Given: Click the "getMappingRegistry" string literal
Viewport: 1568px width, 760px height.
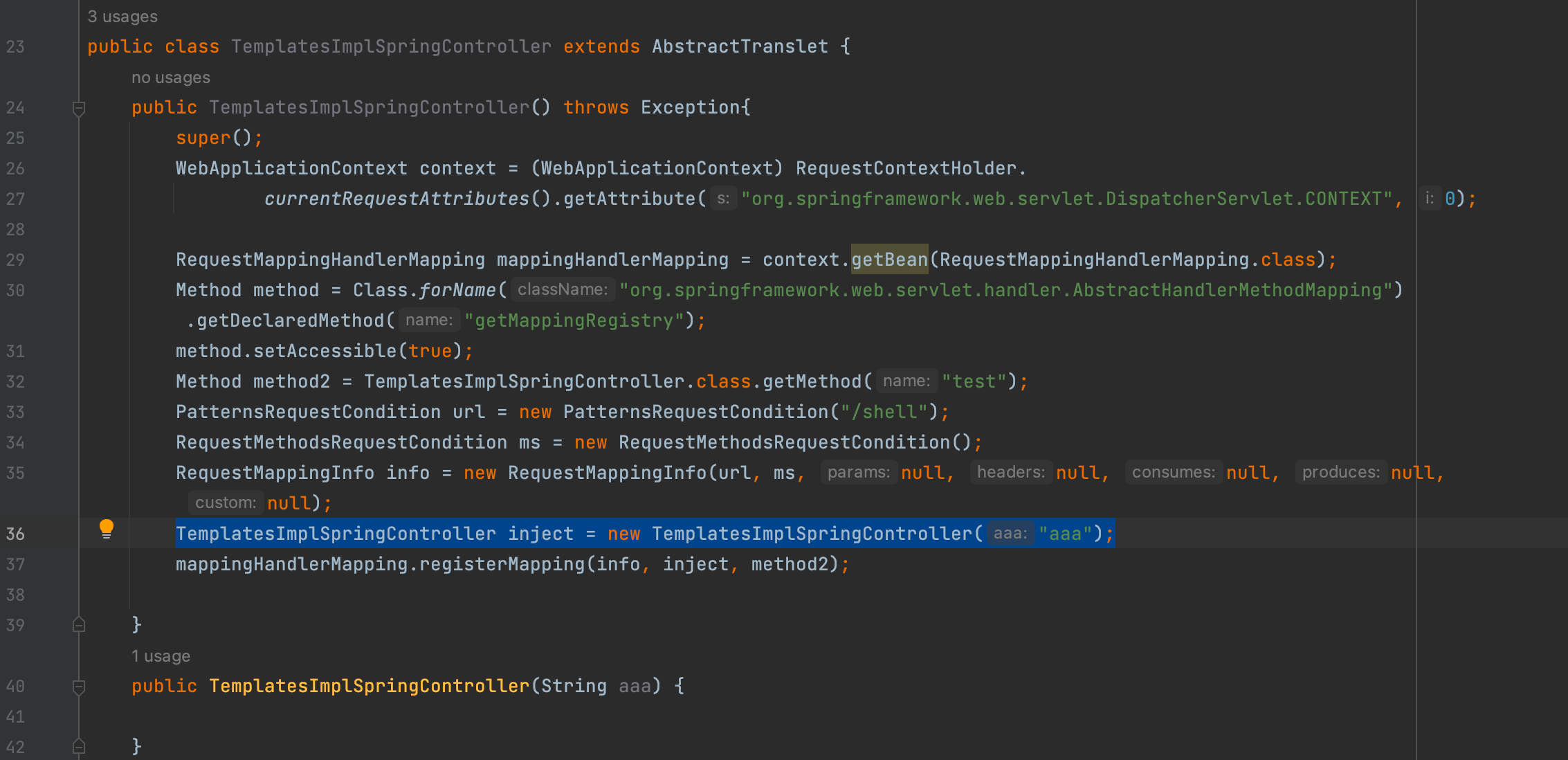Looking at the screenshot, I should 574,320.
